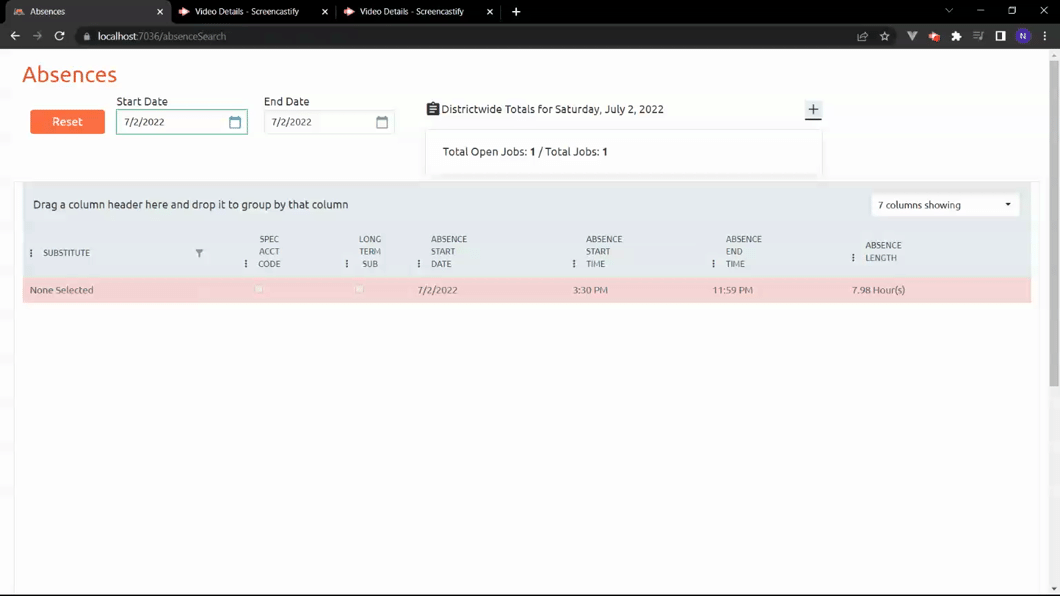1060x596 pixels.
Task: Click the 7.98 Hour(s) length cell
Action: [x=878, y=290]
